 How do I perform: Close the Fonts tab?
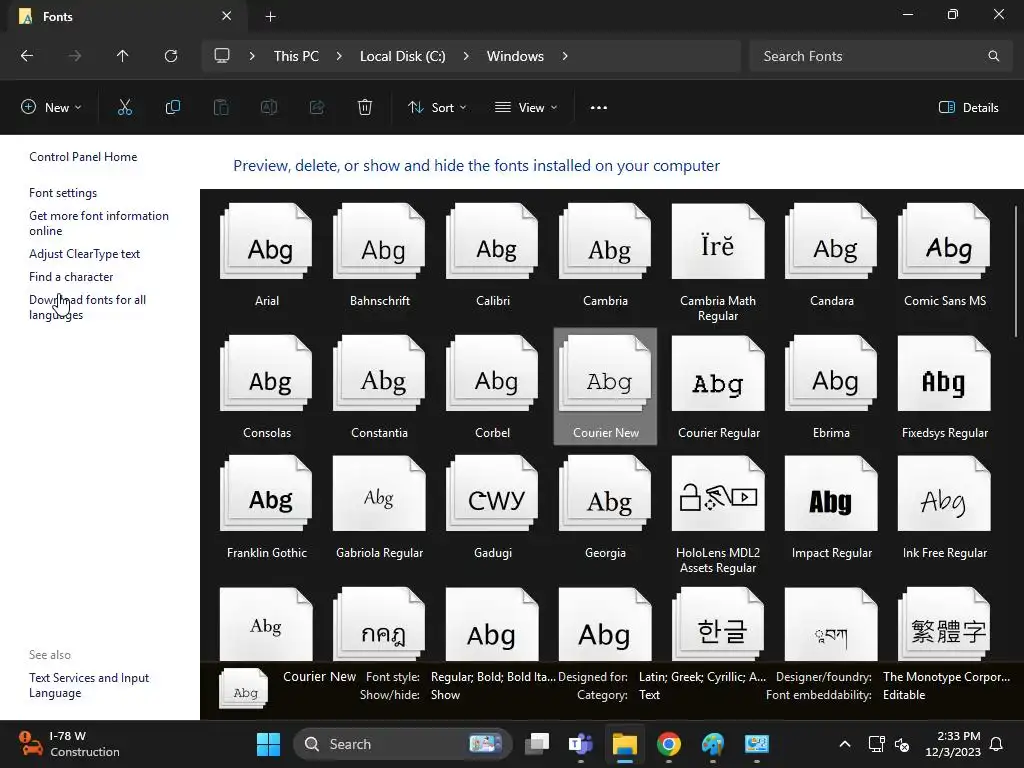coord(227,16)
